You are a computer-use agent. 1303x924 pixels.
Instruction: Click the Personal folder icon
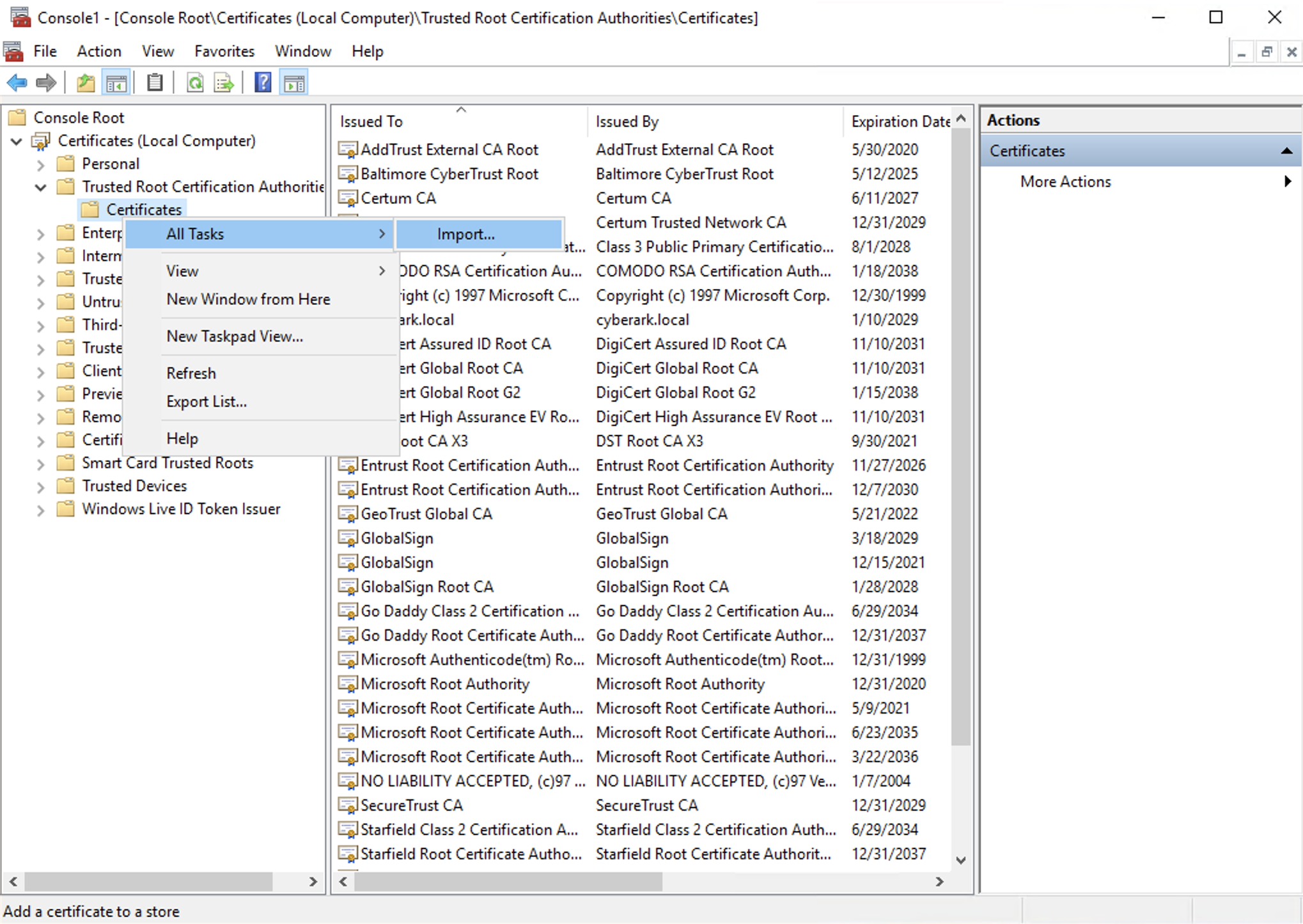pyautogui.click(x=66, y=164)
